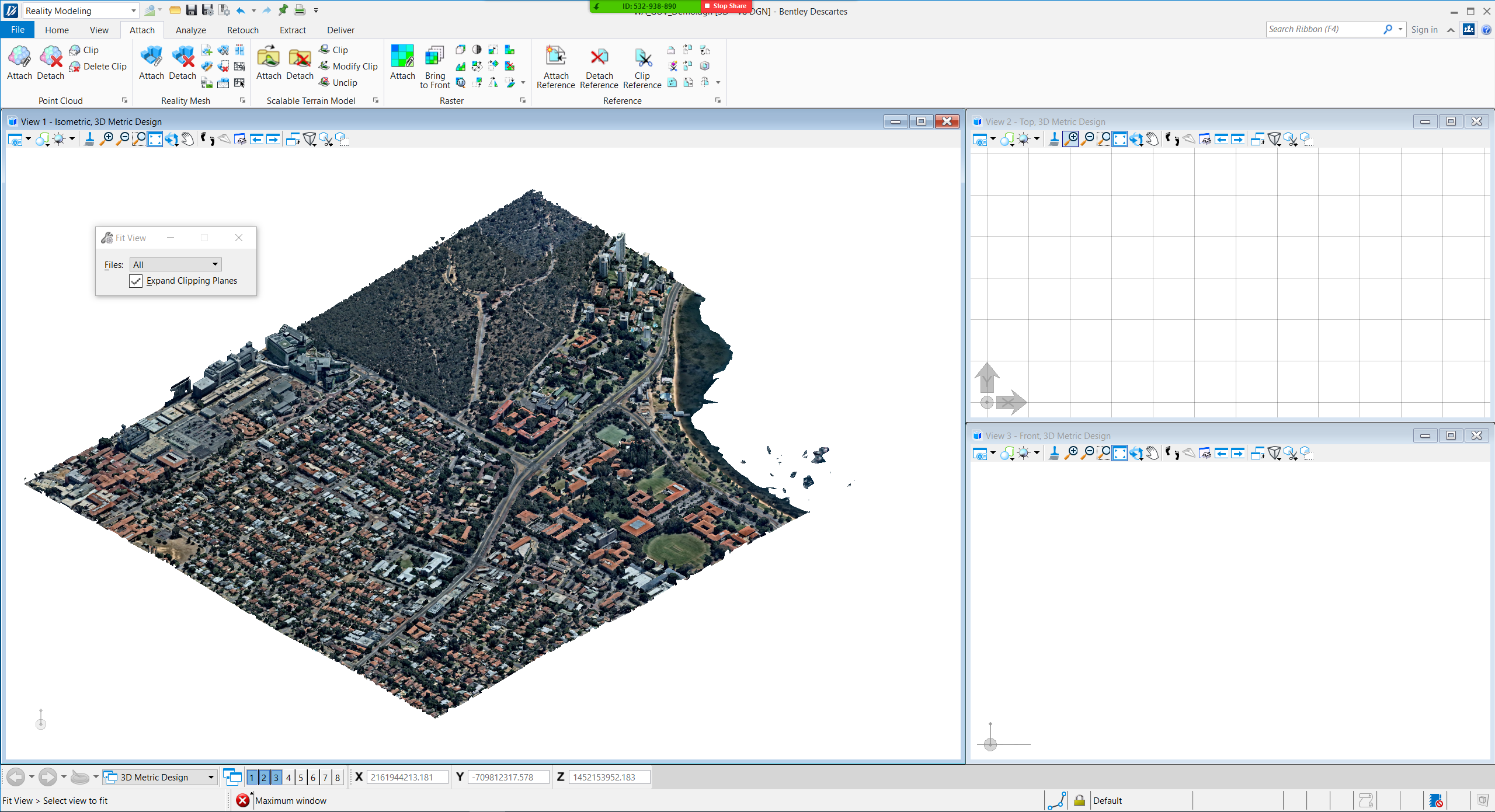1495x812 pixels.
Task: Click Rotate View tool in View 1
Action: (171, 139)
